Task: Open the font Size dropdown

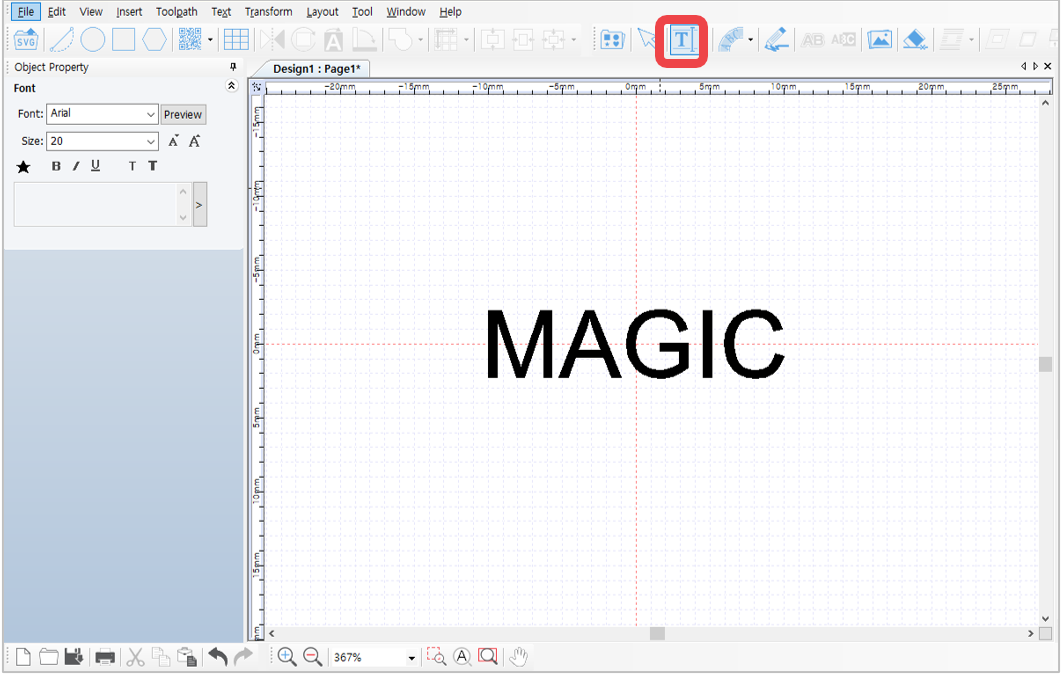Action: click(102, 141)
